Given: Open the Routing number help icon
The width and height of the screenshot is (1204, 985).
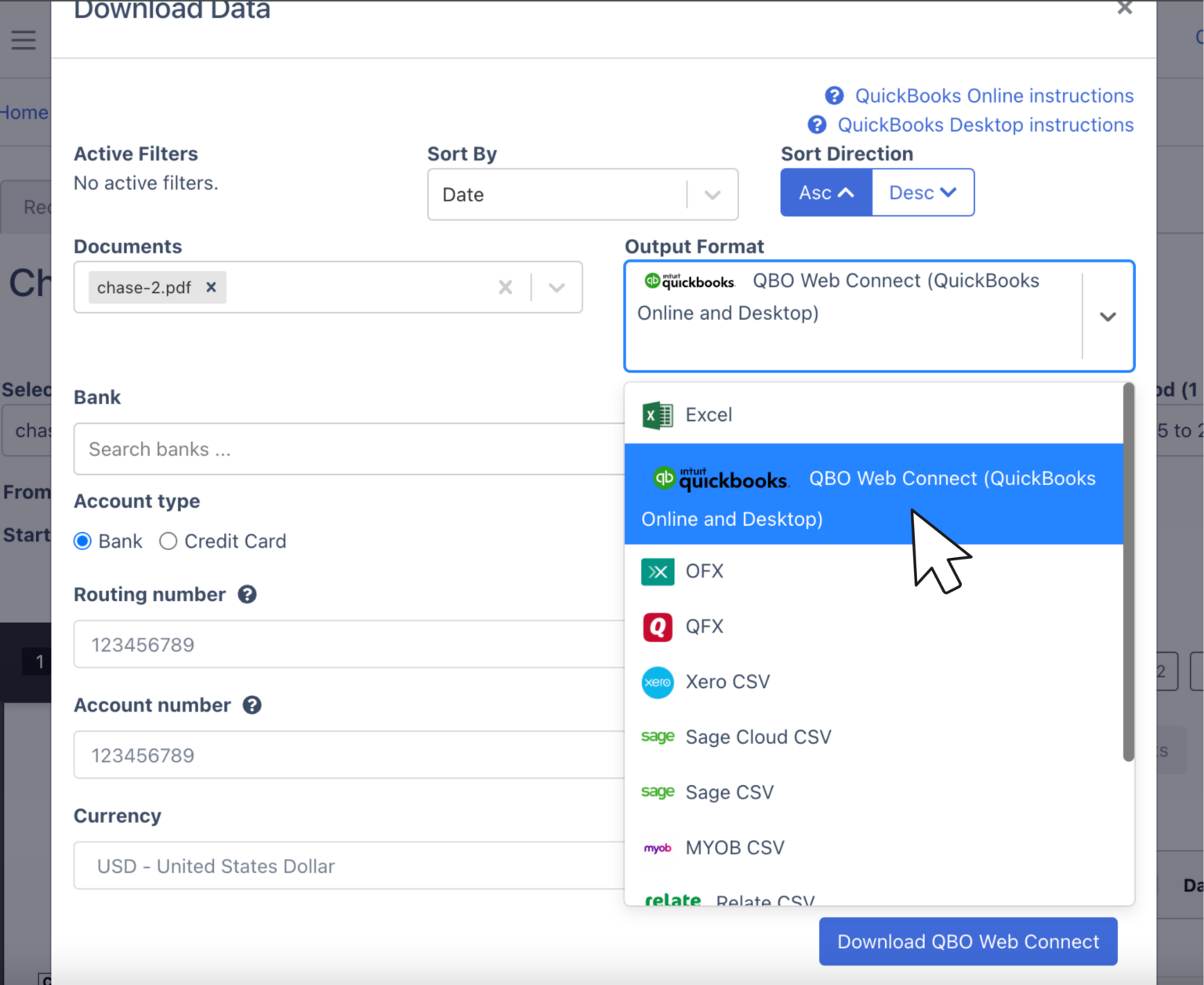Looking at the screenshot, I should [248, 595].
